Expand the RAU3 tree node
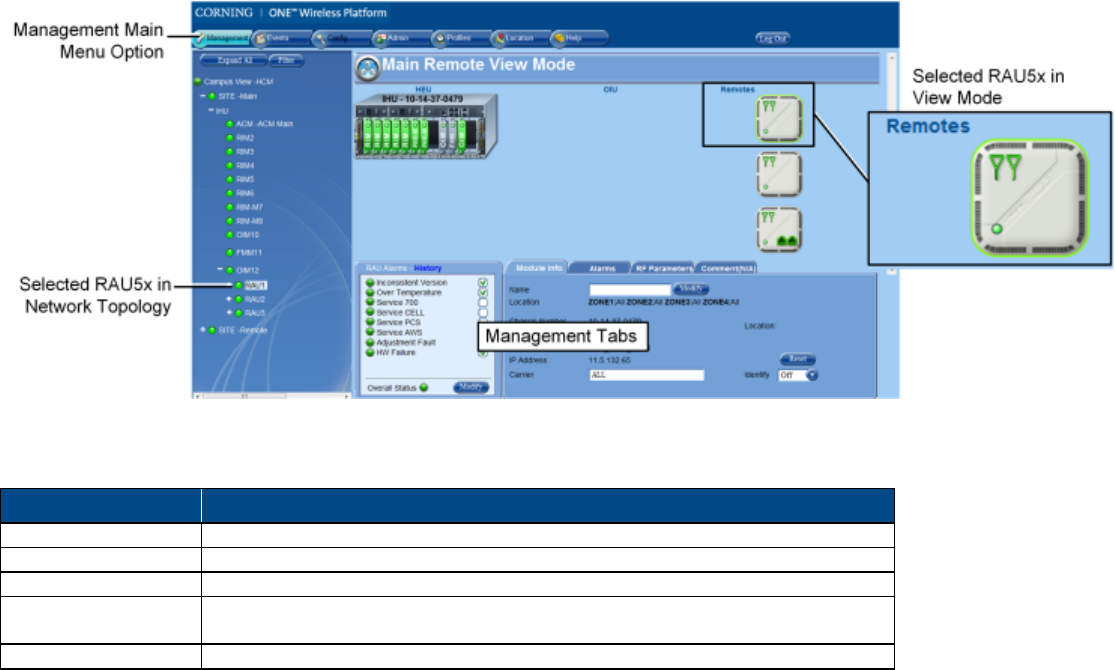This screenshot has width=1115, height=670. pos(229,313)
